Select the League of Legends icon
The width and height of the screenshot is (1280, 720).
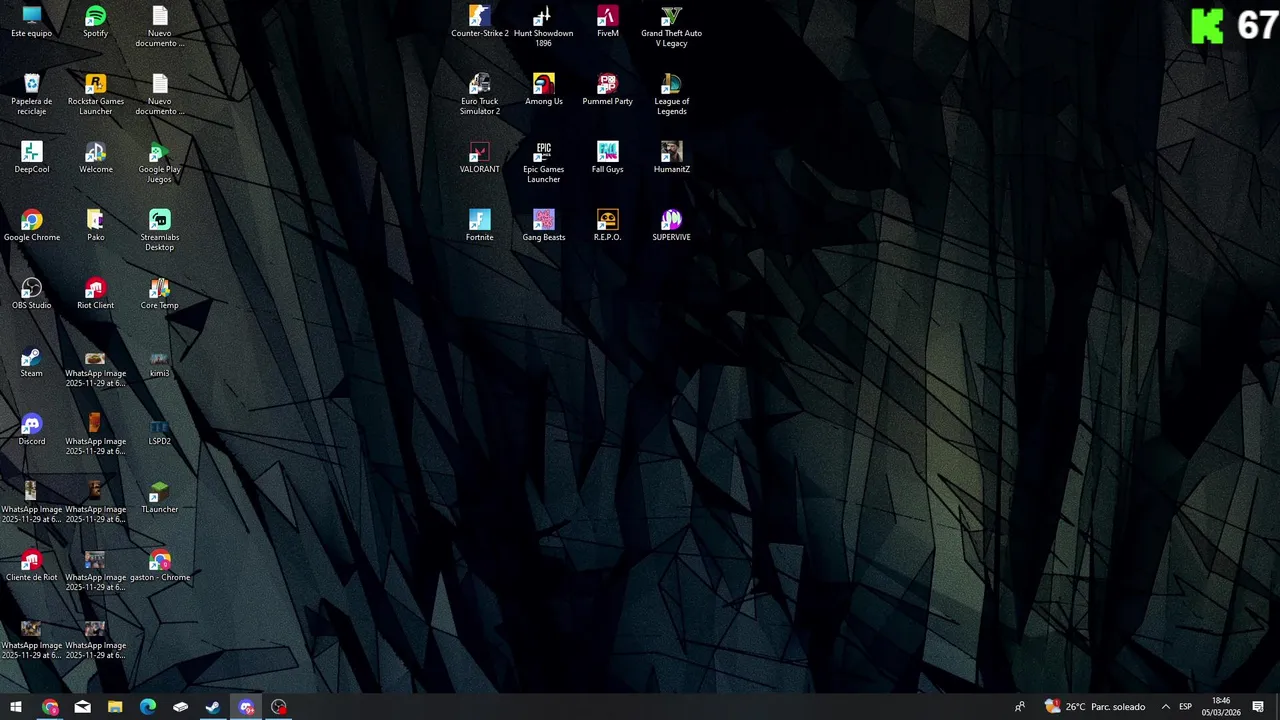coord(672,95)
